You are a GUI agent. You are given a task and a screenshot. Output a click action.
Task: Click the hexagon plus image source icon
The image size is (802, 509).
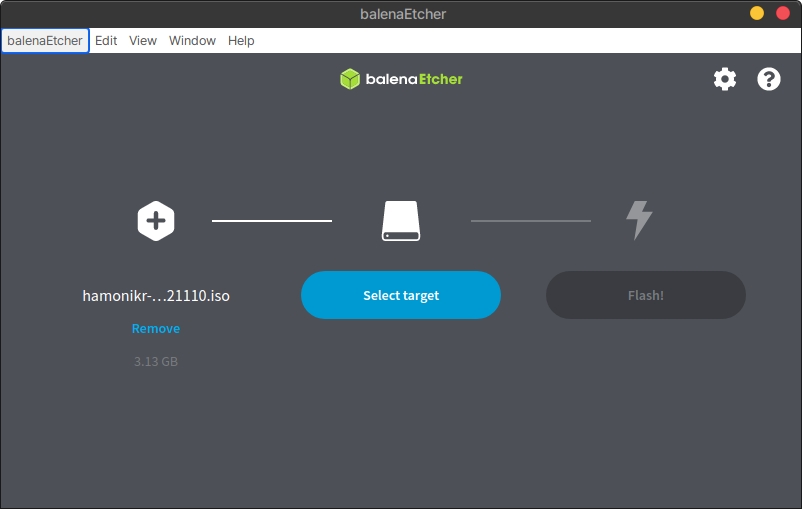click(156, 220)
